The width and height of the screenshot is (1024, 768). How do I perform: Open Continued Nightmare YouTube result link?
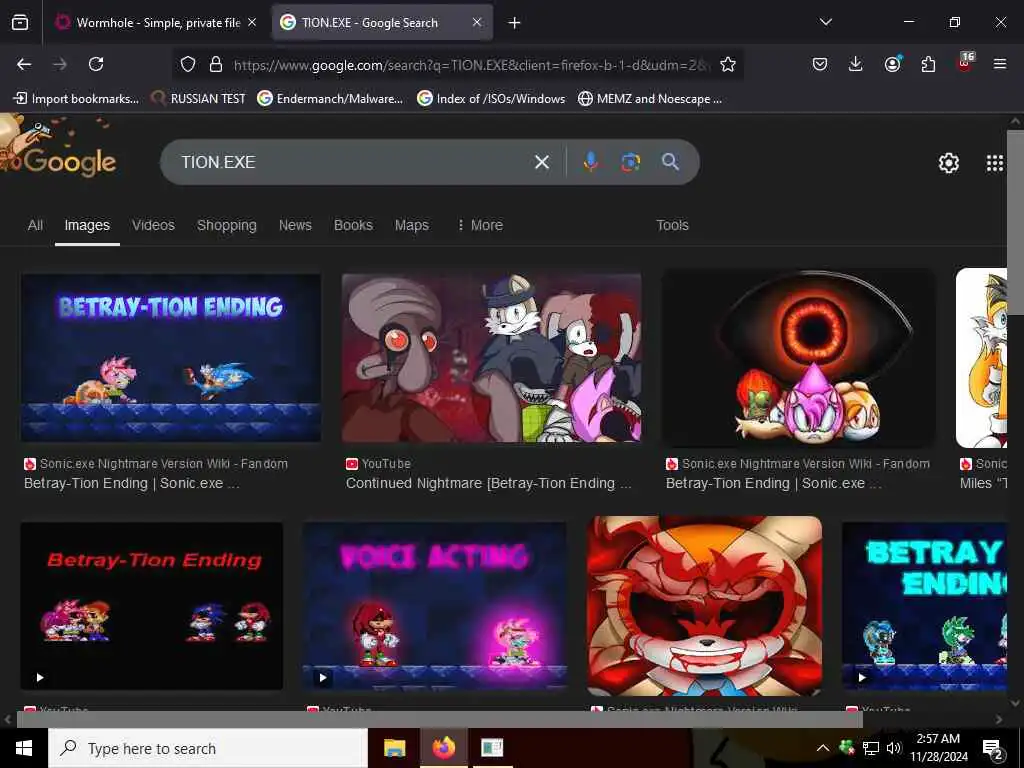point(488,483)
